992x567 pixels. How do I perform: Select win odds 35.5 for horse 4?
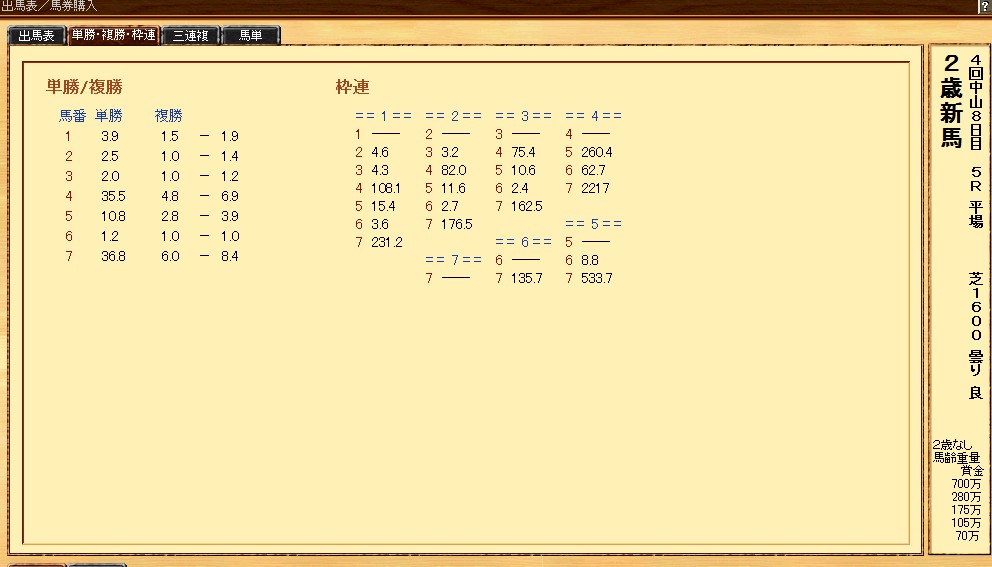pos(113,196)
